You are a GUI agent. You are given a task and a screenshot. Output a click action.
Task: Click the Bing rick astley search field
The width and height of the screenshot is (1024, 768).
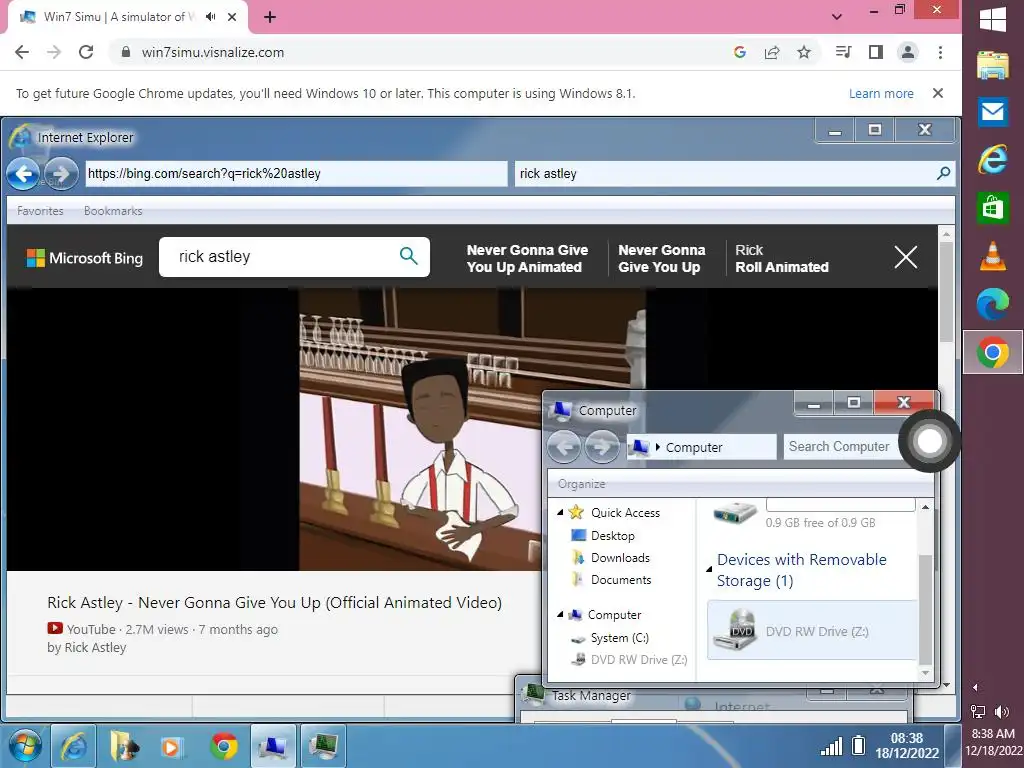click(281, 257)
